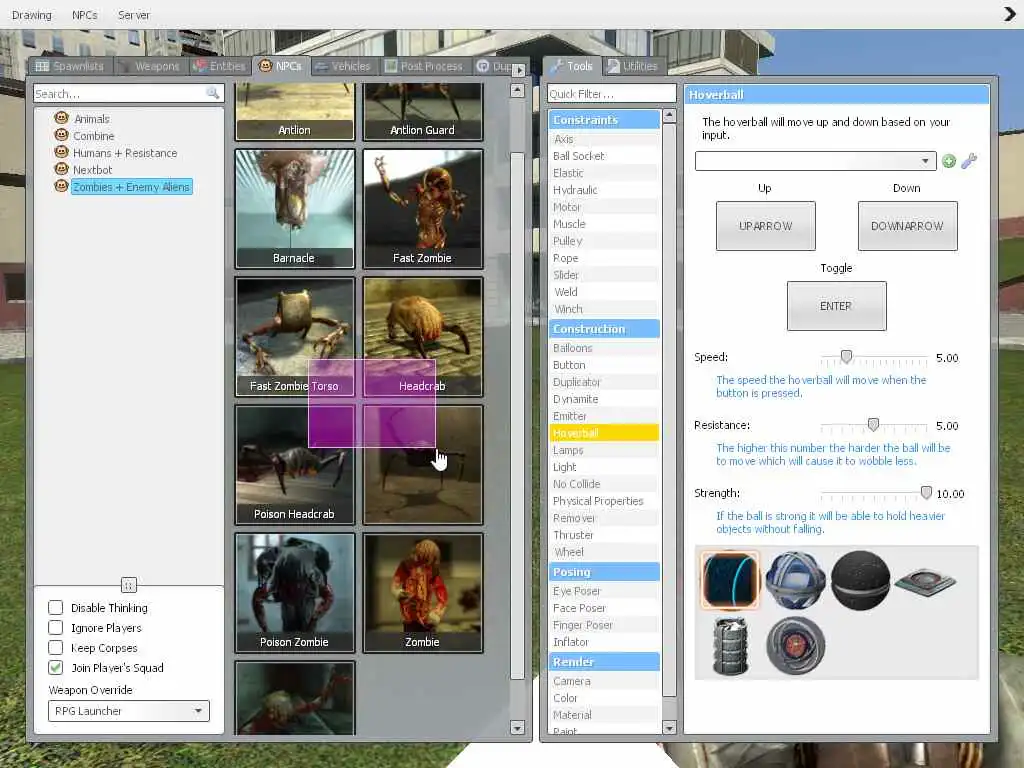Show more spawn menu tabs arrow

tap(519, 69)
